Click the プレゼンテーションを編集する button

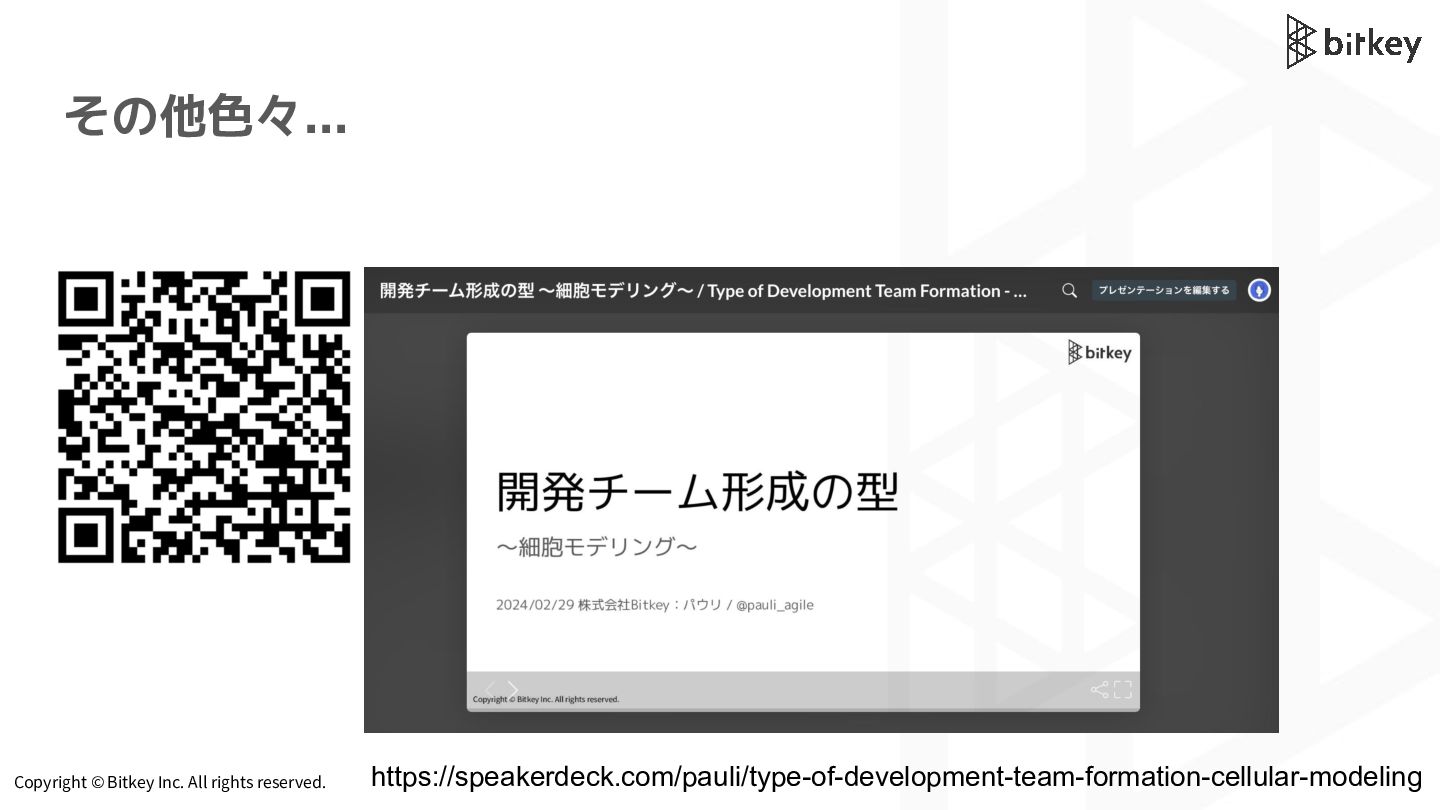tap(1164, 290)
